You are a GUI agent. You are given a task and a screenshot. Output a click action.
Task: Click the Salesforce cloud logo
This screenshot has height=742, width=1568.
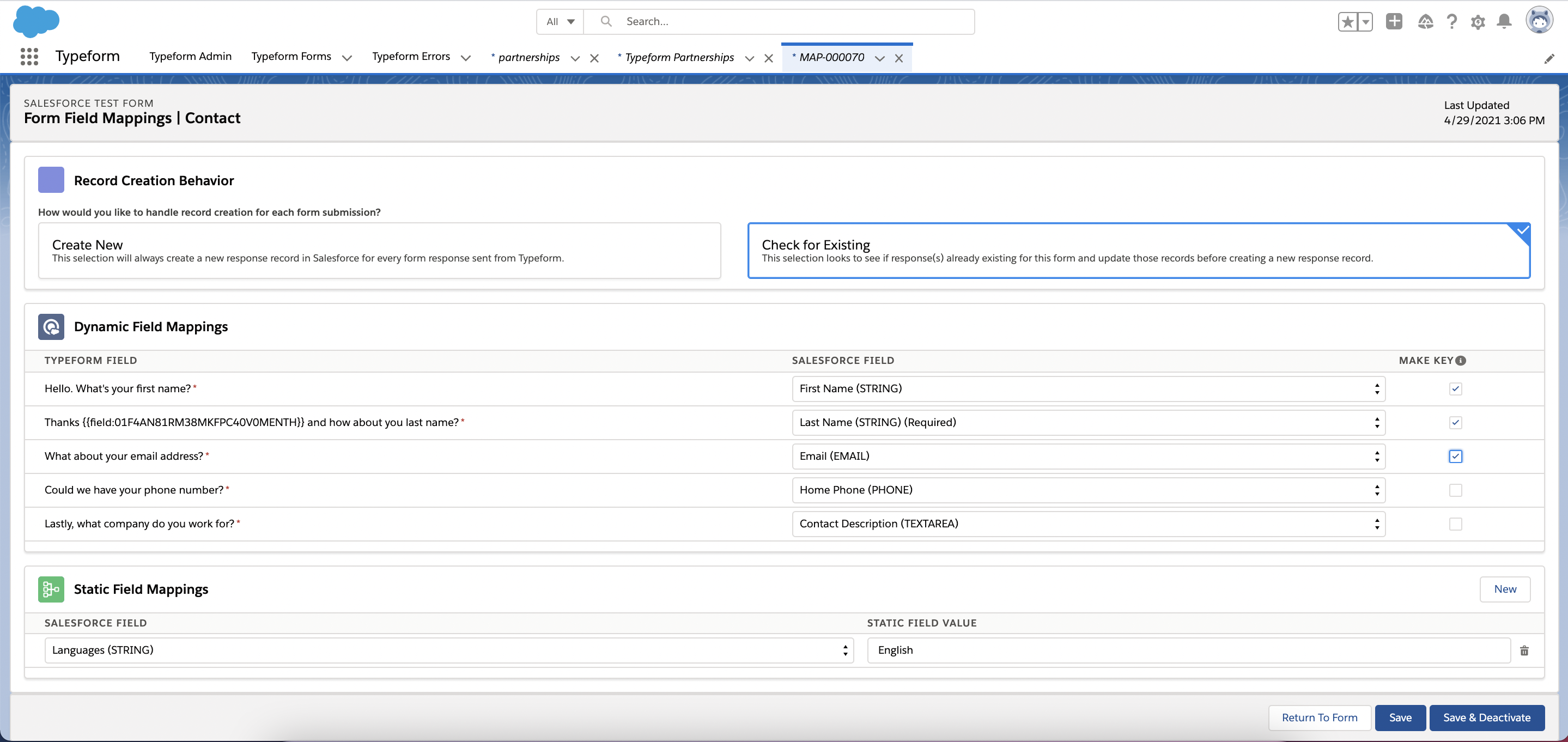(36, 21)
